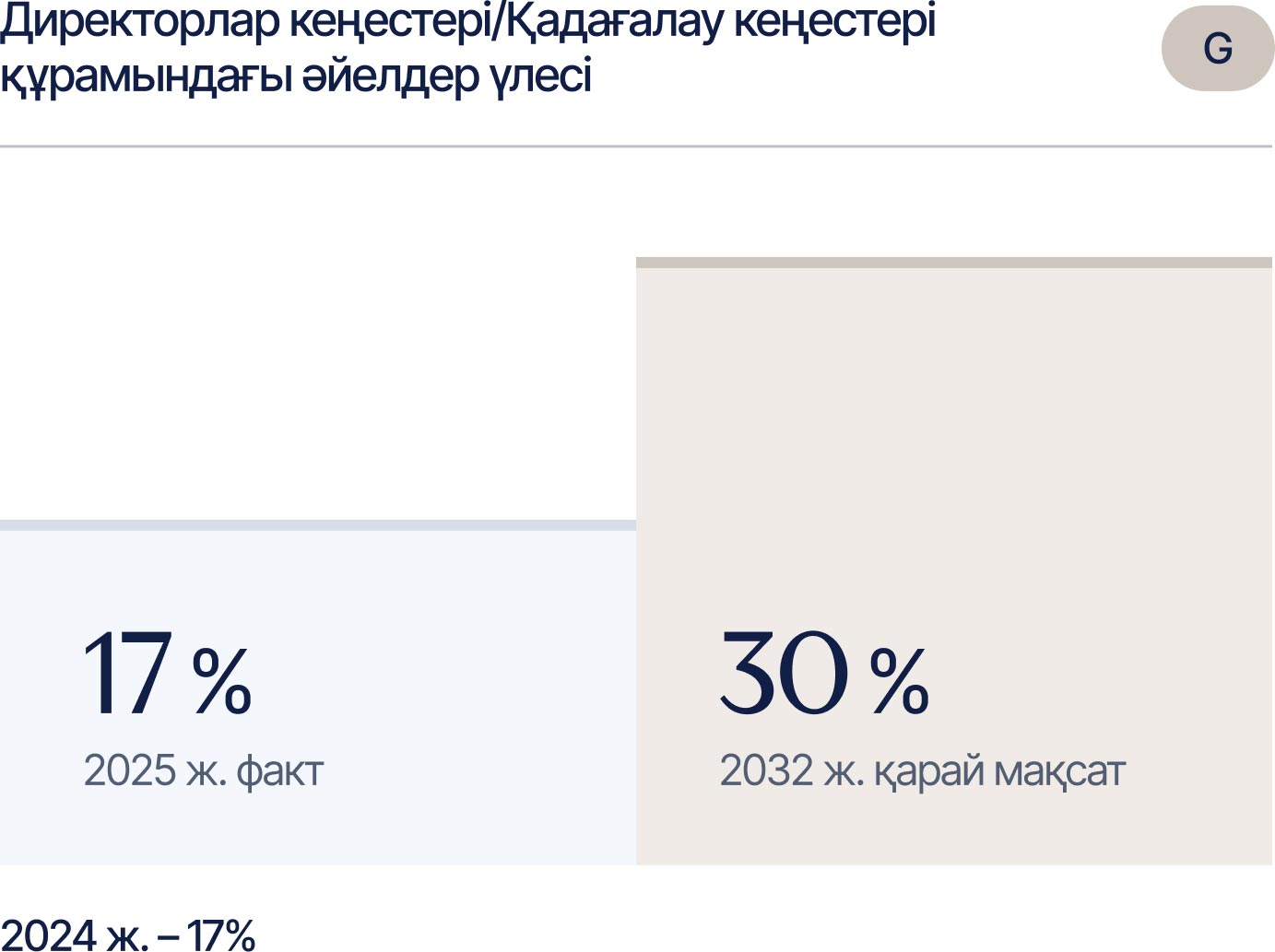
Task: Click the year '2024' in the footnote
Action: tap(49, 934)
